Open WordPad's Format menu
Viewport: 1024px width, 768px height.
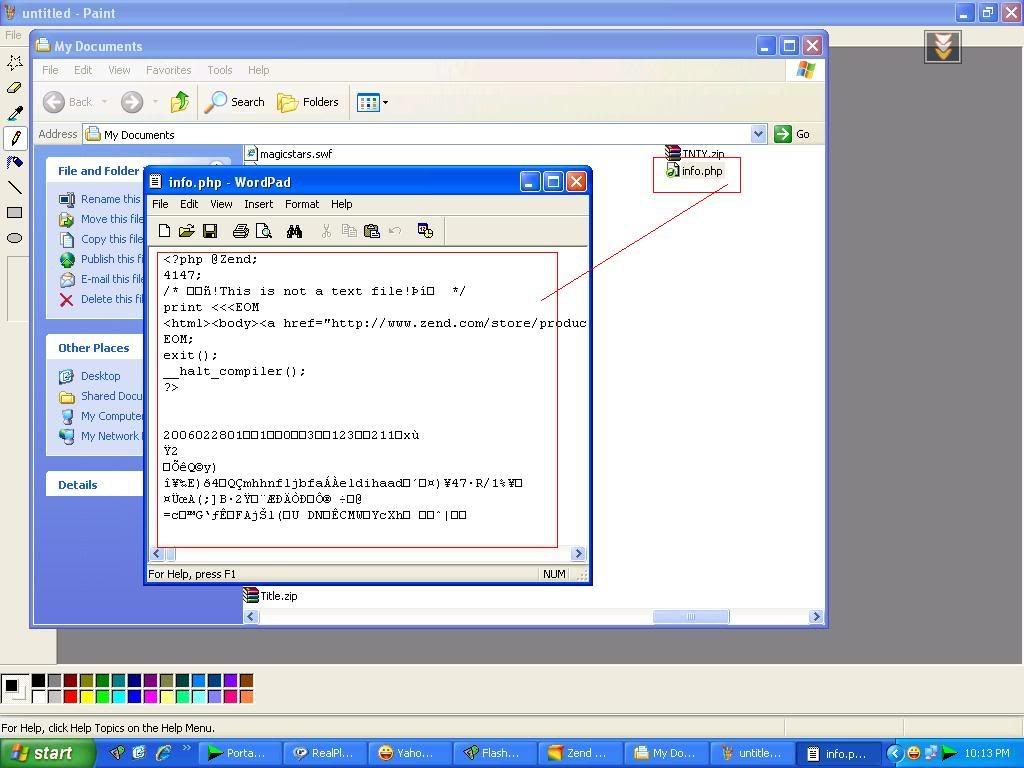(x=302, y=204)
